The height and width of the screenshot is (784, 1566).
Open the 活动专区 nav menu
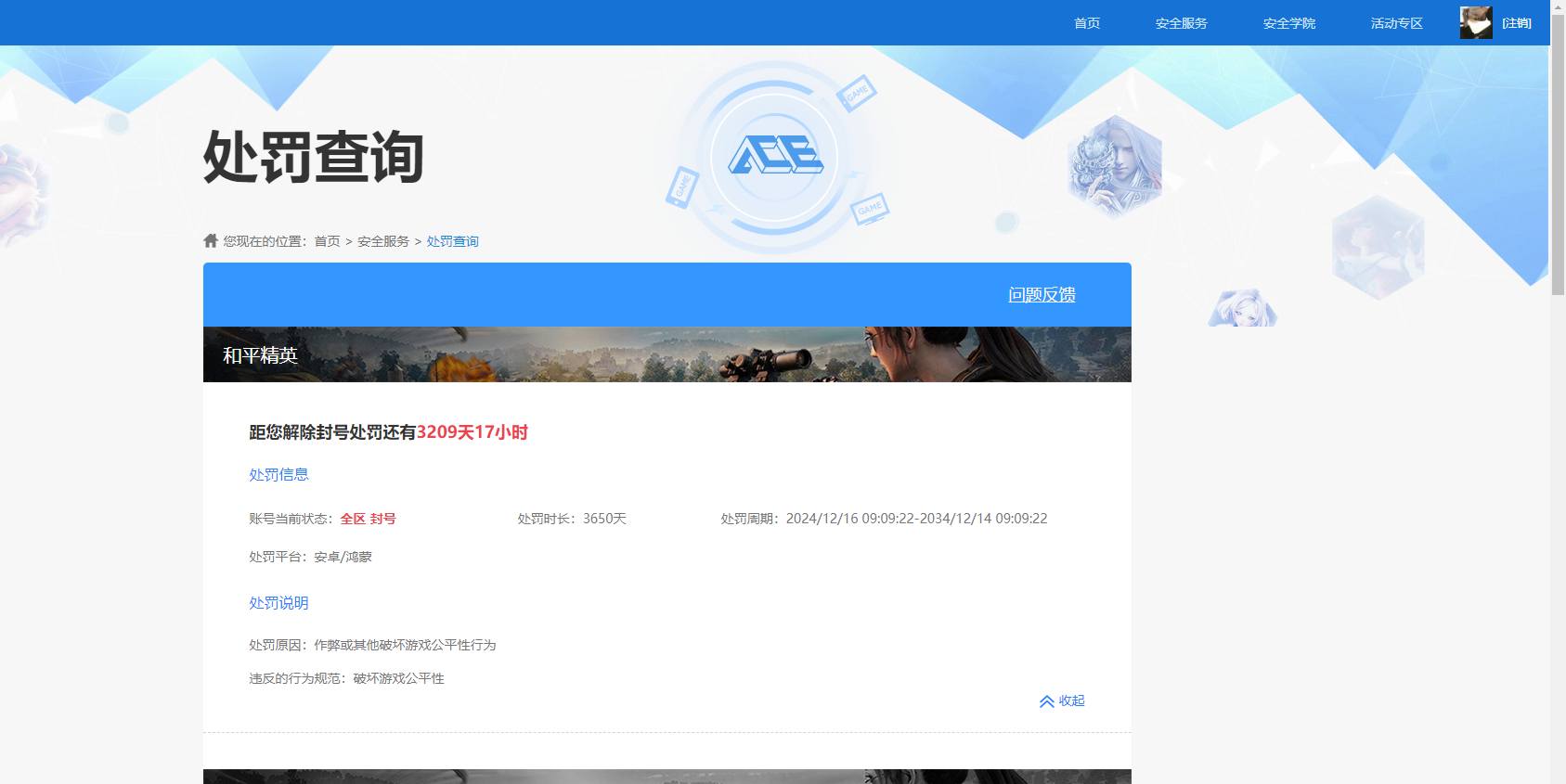click(1396, 23)
